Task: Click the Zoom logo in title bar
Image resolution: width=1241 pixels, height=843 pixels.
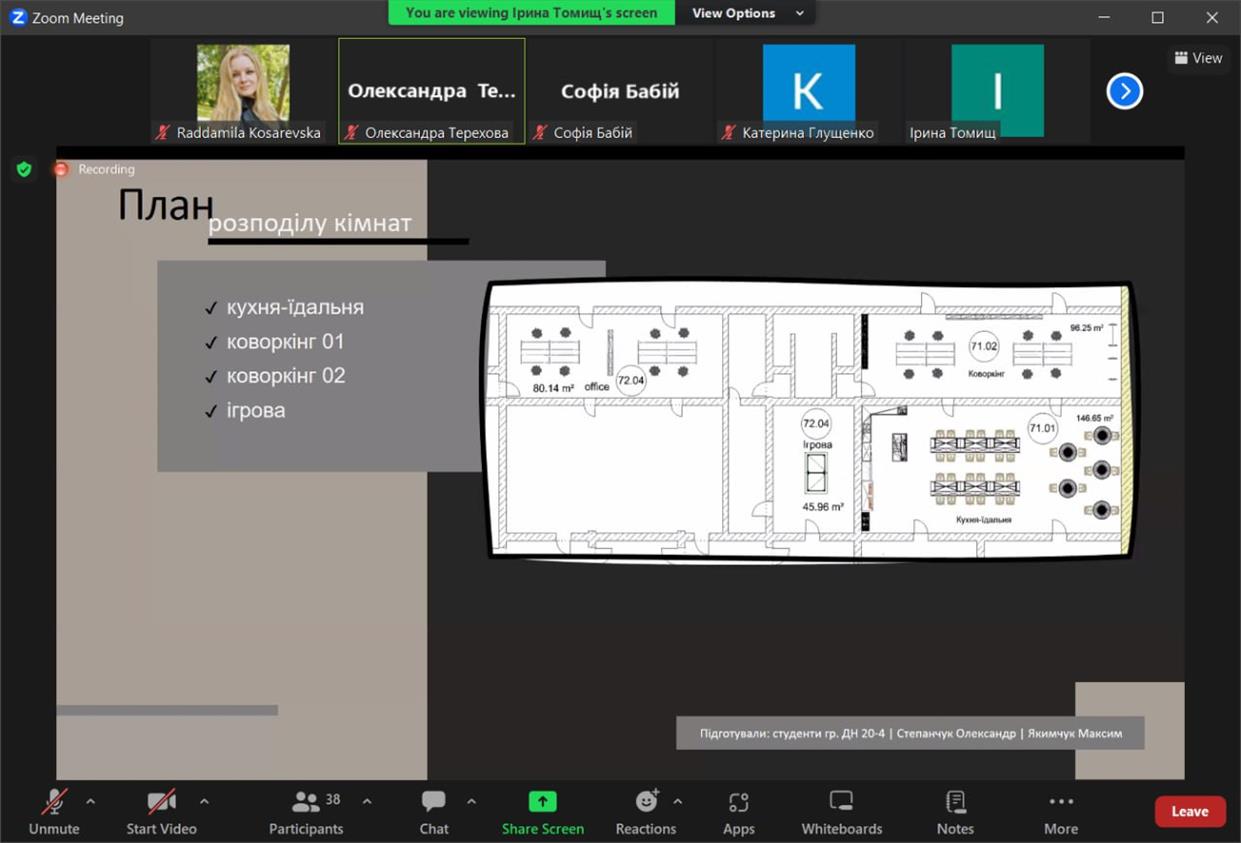Action: pyautogui.click(x=18, y=17)
